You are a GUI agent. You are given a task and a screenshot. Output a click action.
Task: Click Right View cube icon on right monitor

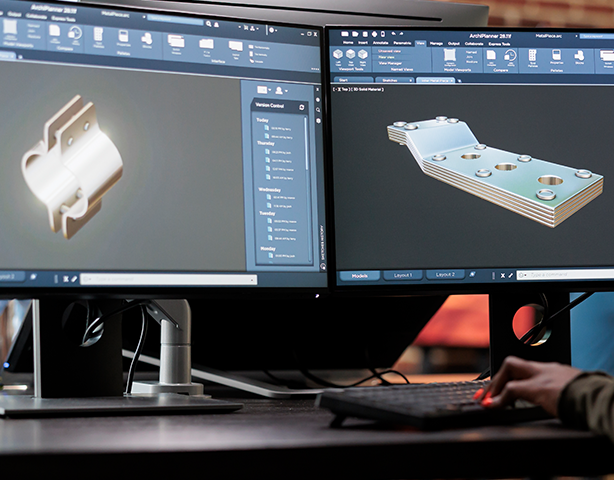coord(363,55)
